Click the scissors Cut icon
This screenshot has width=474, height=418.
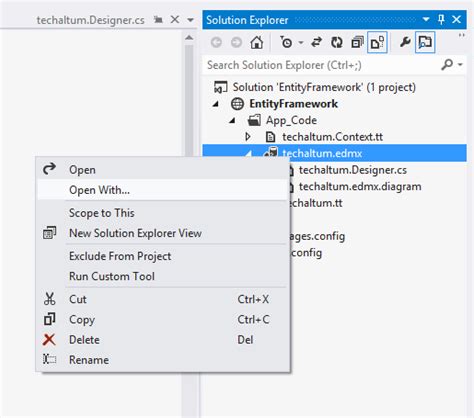coord(49,299)
